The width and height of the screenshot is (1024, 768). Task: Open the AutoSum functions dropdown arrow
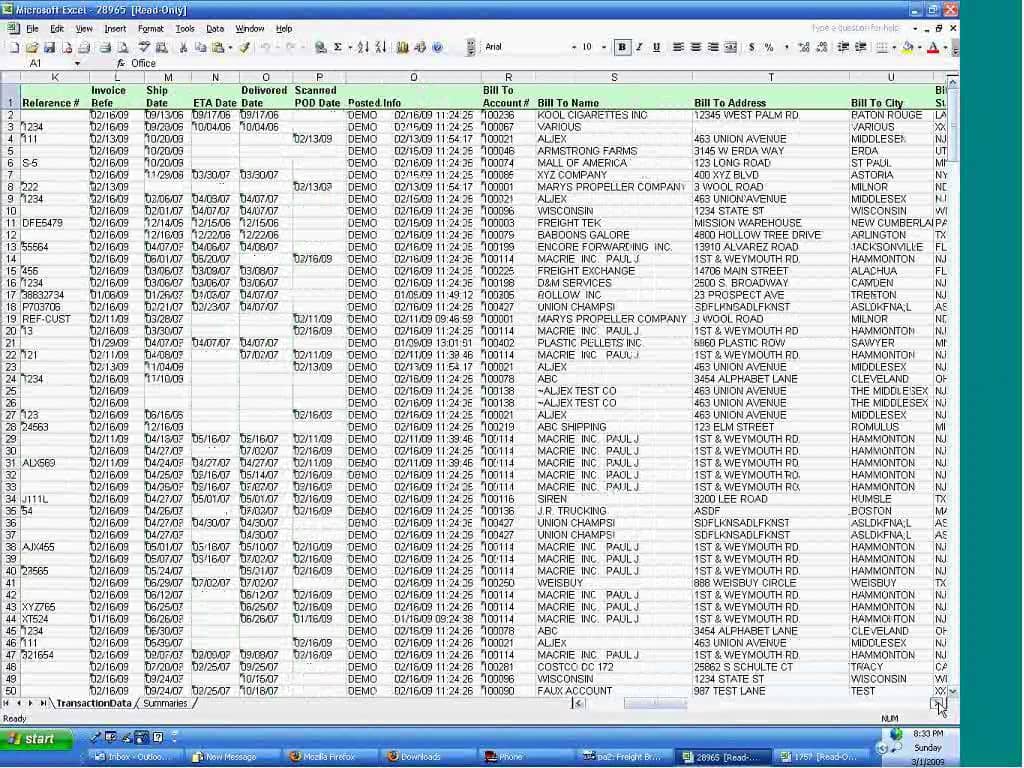click(x=349, y=47)
